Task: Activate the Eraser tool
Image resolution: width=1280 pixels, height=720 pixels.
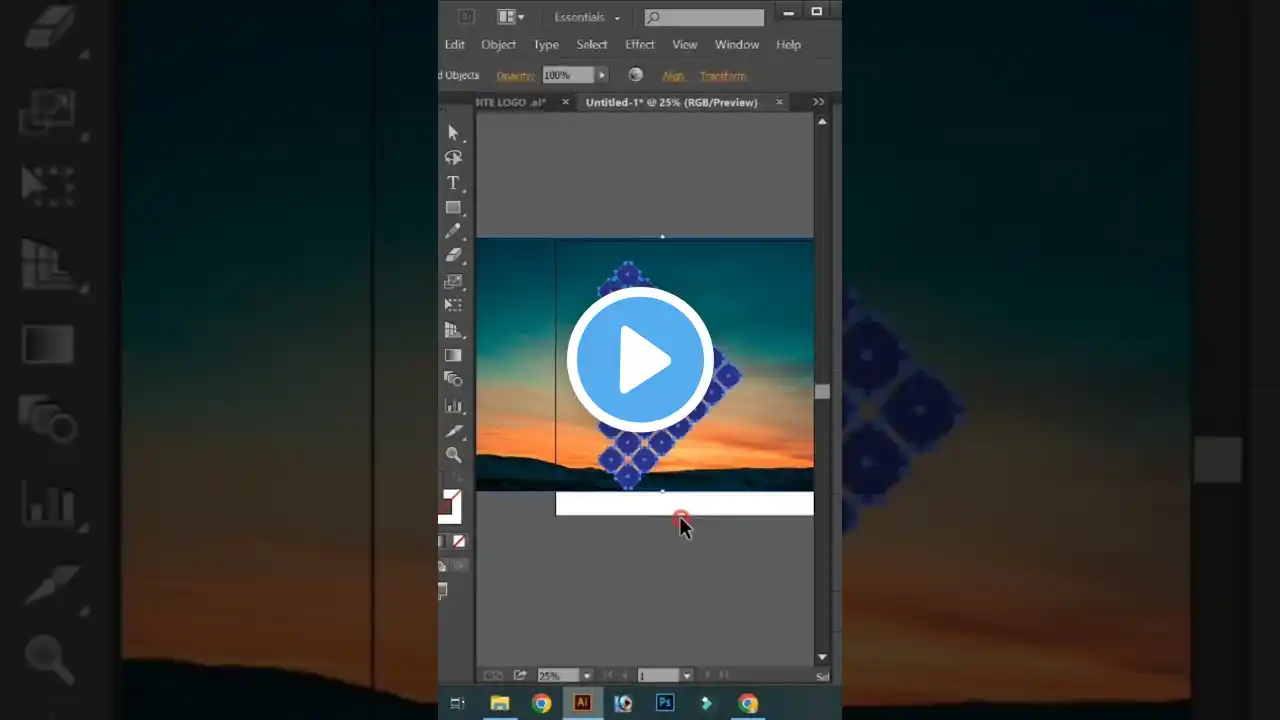Action: [453, 256]
